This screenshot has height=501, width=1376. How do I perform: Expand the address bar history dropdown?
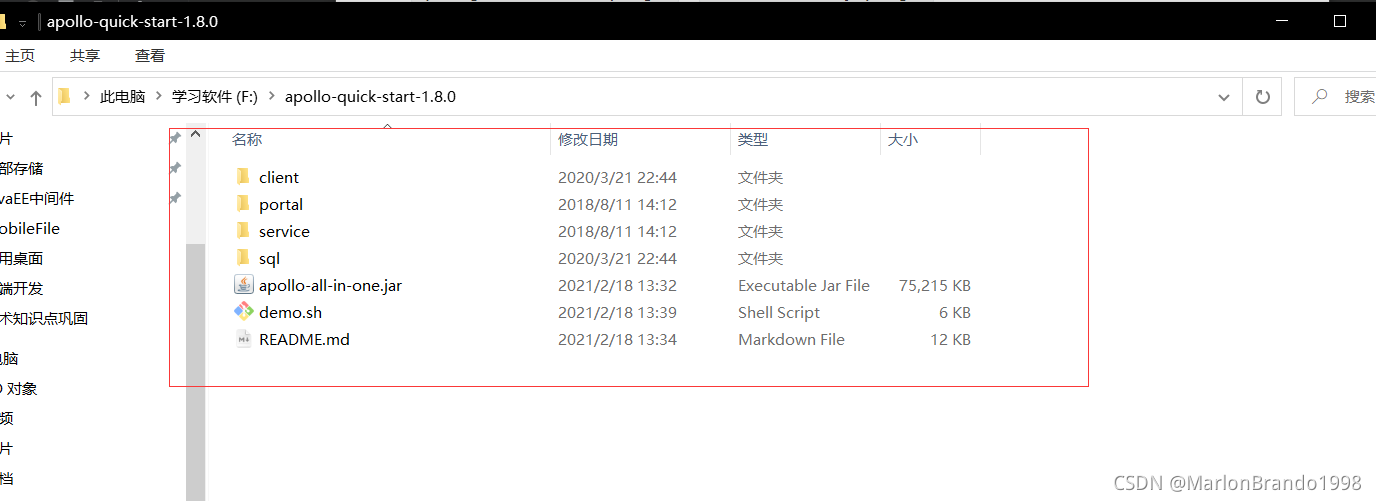[x=1224, y=97]
